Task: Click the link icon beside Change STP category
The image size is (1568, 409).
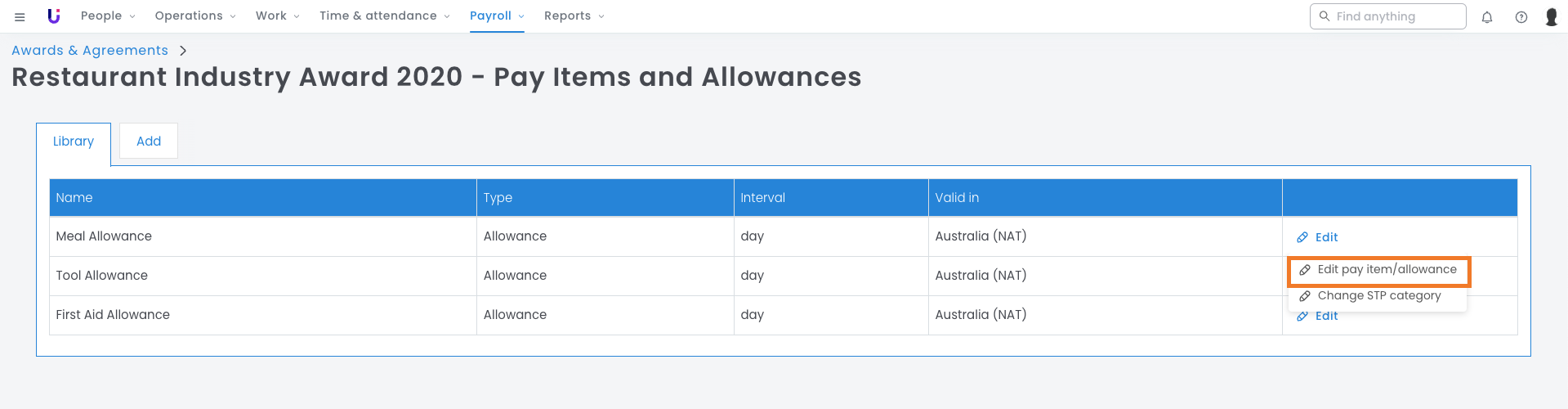Action: point(1305,296)
